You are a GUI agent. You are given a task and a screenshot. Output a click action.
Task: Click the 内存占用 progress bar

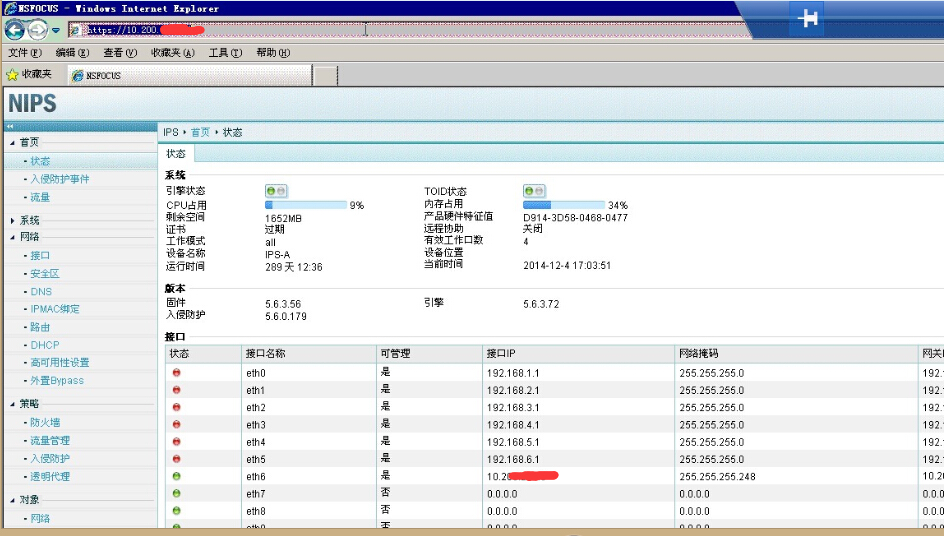click(564, 205)
